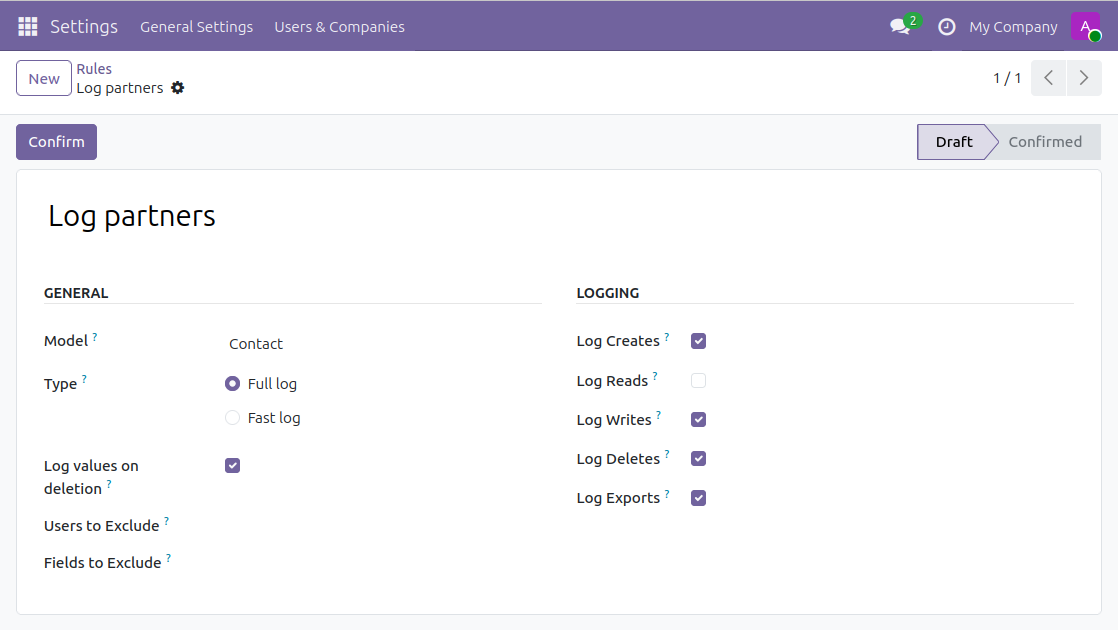The height and width of the screenshot is (630, 1118).
Task: Open the Users to Exclude field
Action: click(x=380, y=526)
